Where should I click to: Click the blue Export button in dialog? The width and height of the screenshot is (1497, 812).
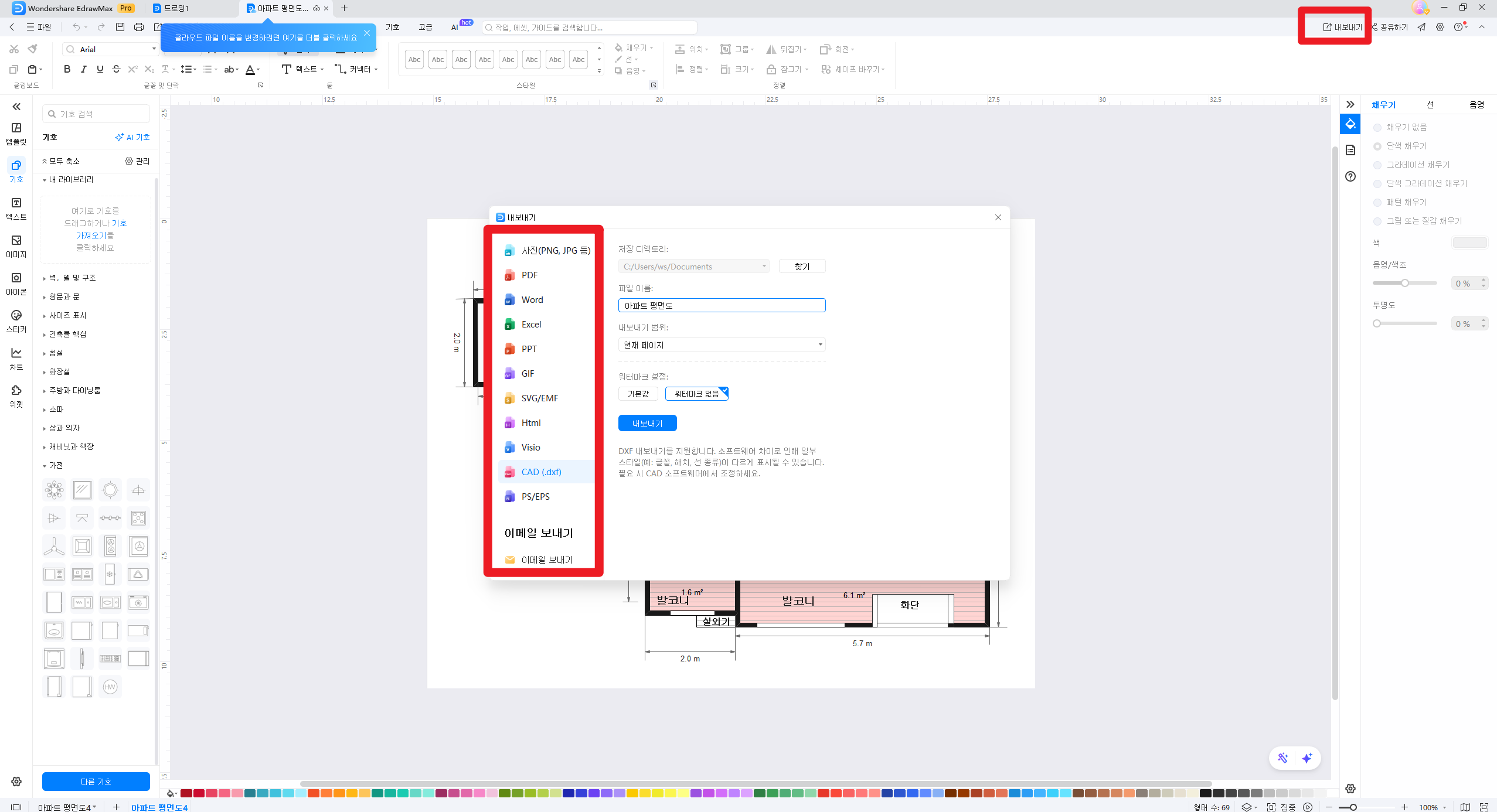[647, 423]
